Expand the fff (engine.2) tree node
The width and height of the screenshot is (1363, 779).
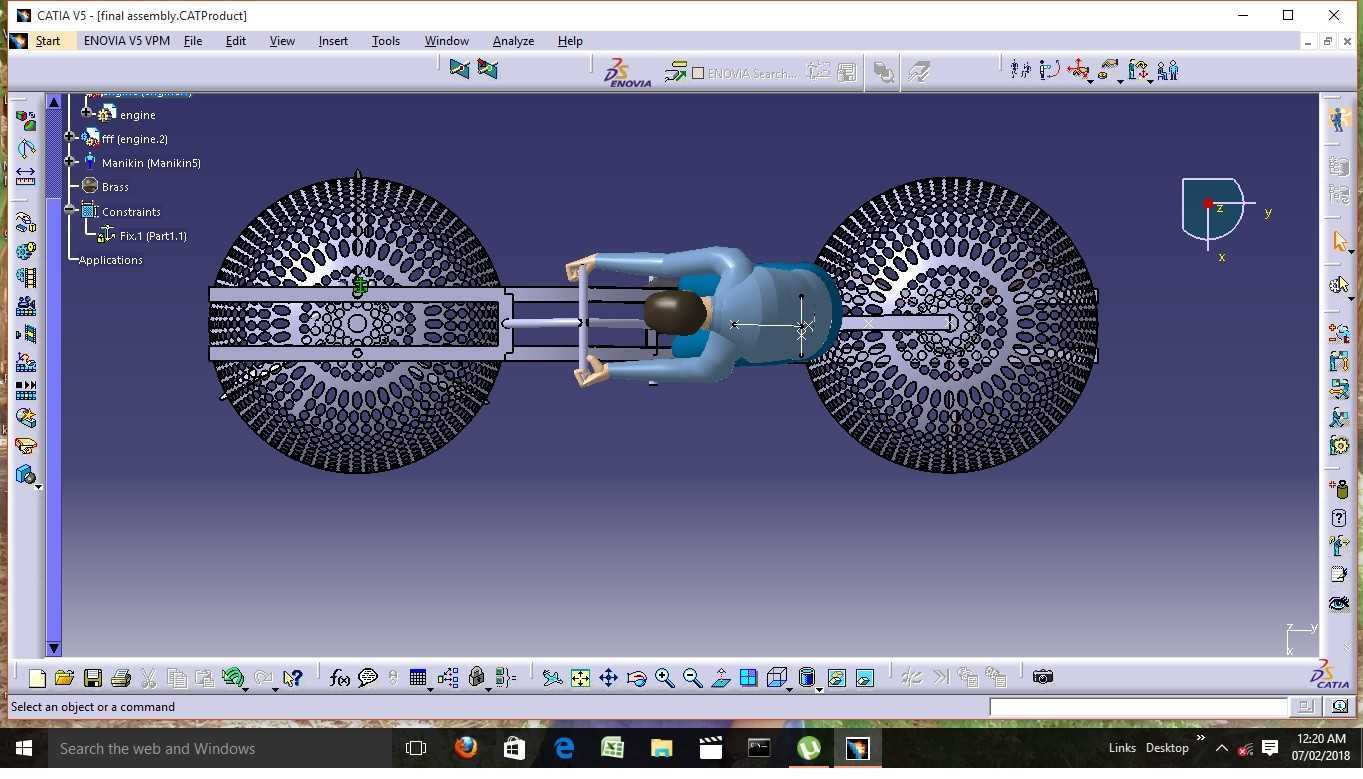pos(70,137)
